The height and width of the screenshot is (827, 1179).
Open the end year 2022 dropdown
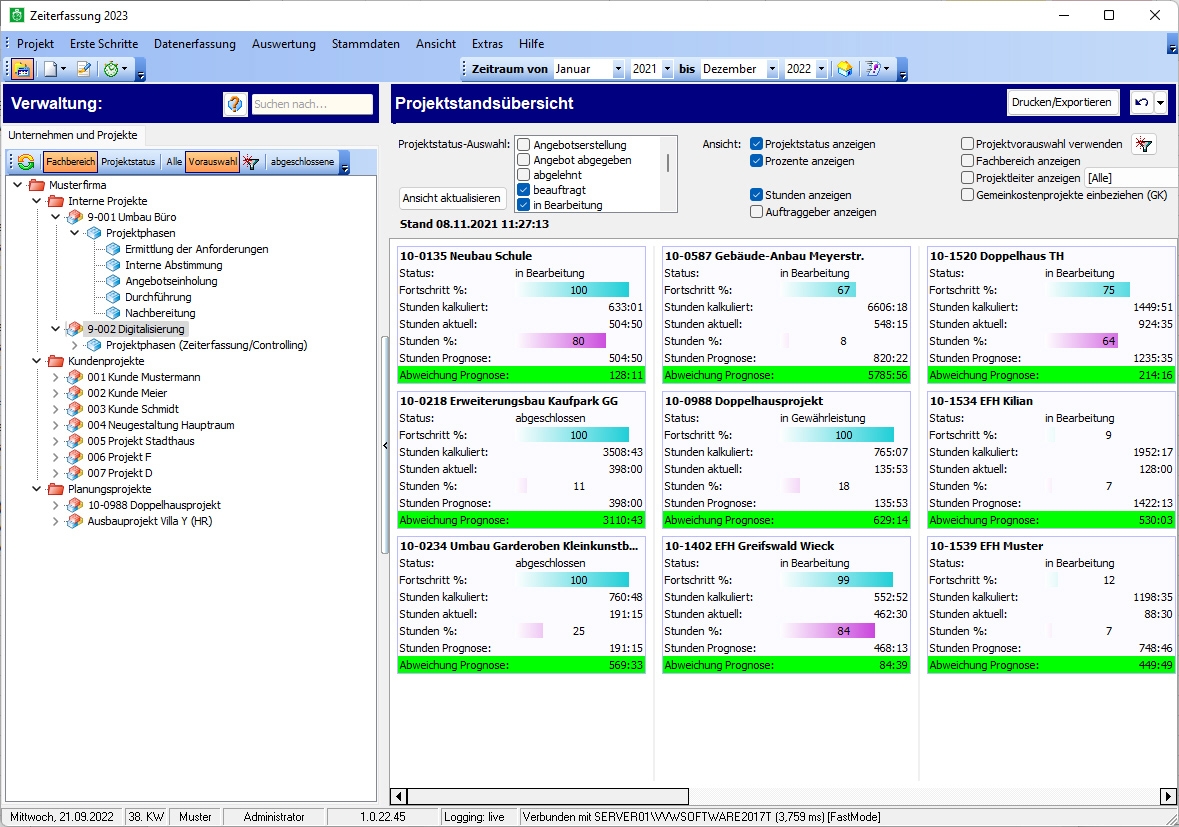click(x=821, y=69)
